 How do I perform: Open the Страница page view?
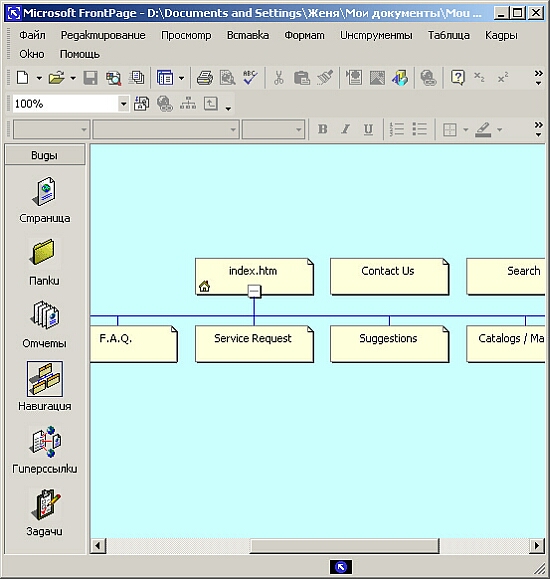[44, 200]
